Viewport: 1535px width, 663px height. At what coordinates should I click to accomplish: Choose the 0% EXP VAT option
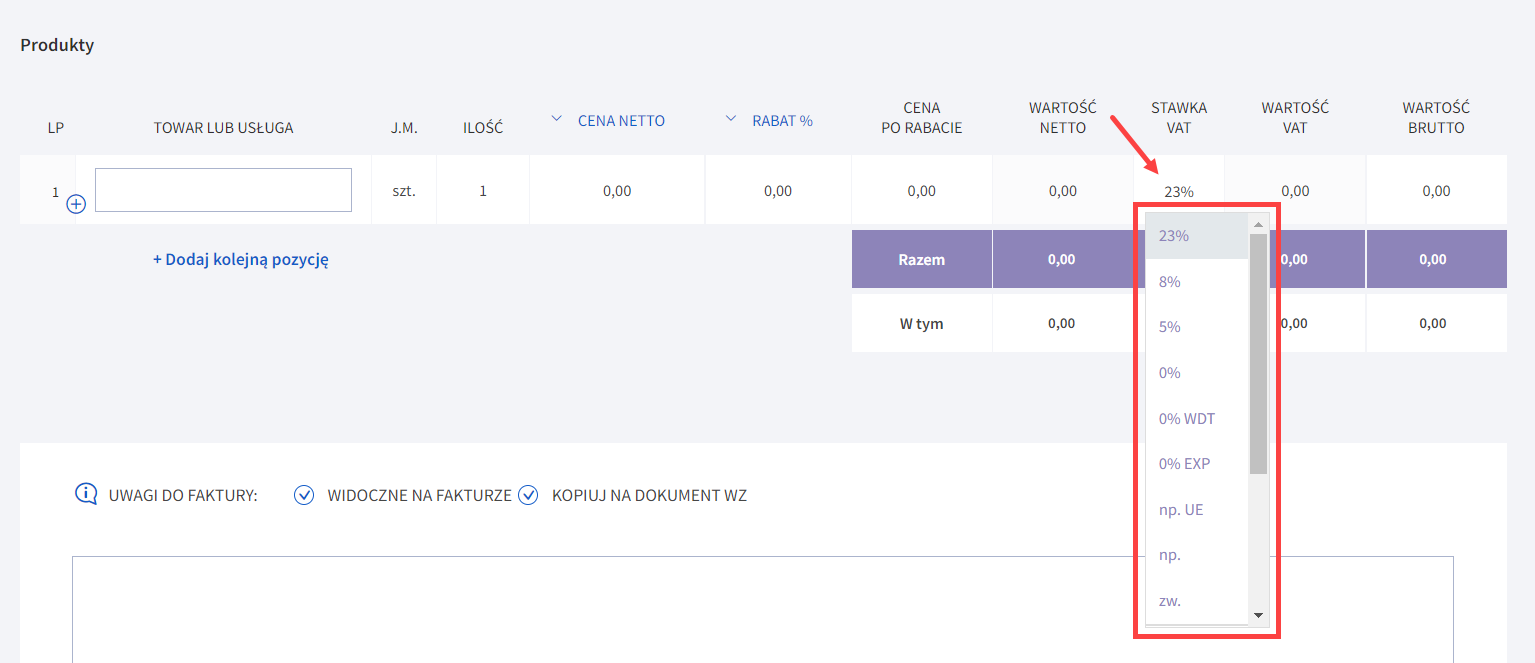[x=1184, y=464]
